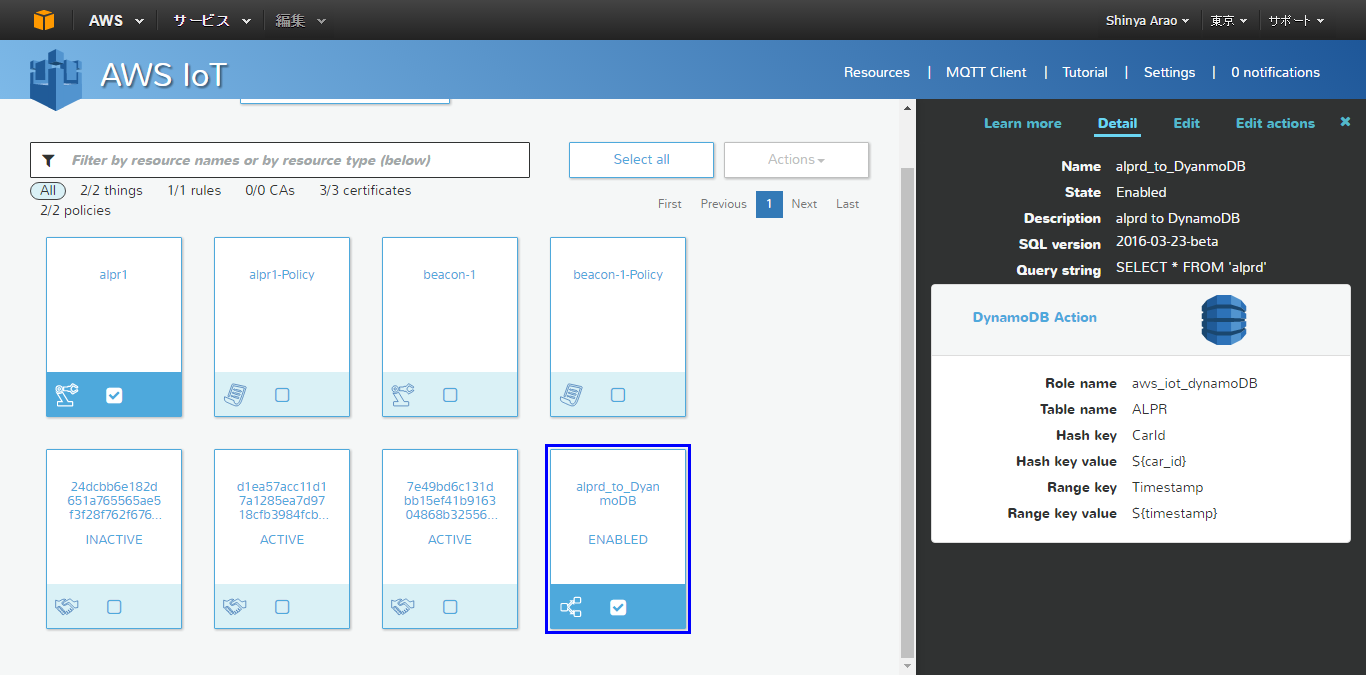Click the rule flow icon on alprd_to_DyanmoDB card
Image resolution: width=1366 pixels, height=675 pixels.
(x=571, y=607)
